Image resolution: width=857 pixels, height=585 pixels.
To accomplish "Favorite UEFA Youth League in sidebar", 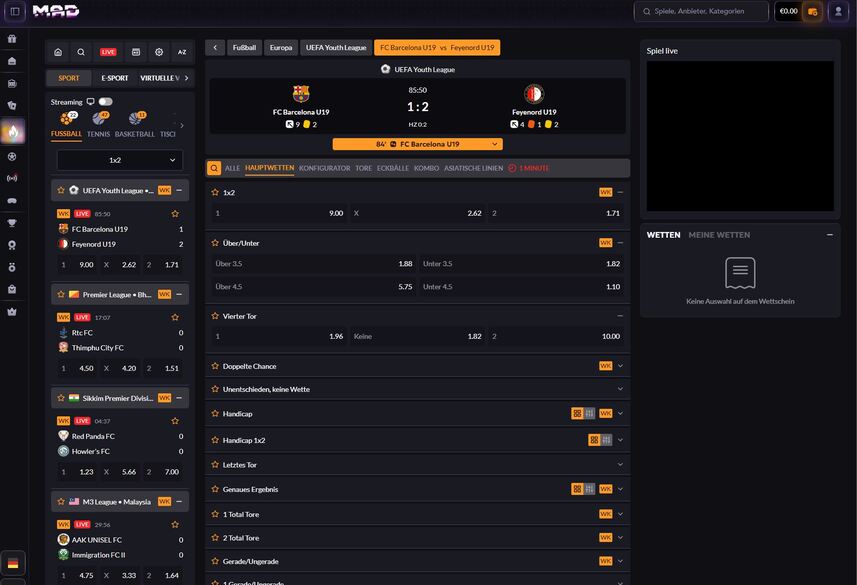I will click(61, 190).
